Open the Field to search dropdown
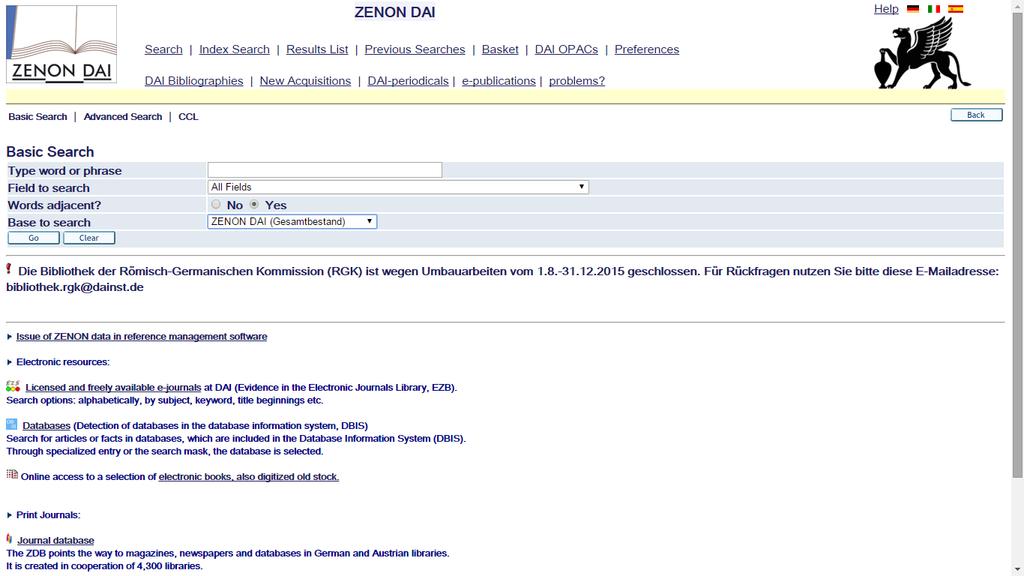This screenshot has width=1024, height=576. coord(398,187)
